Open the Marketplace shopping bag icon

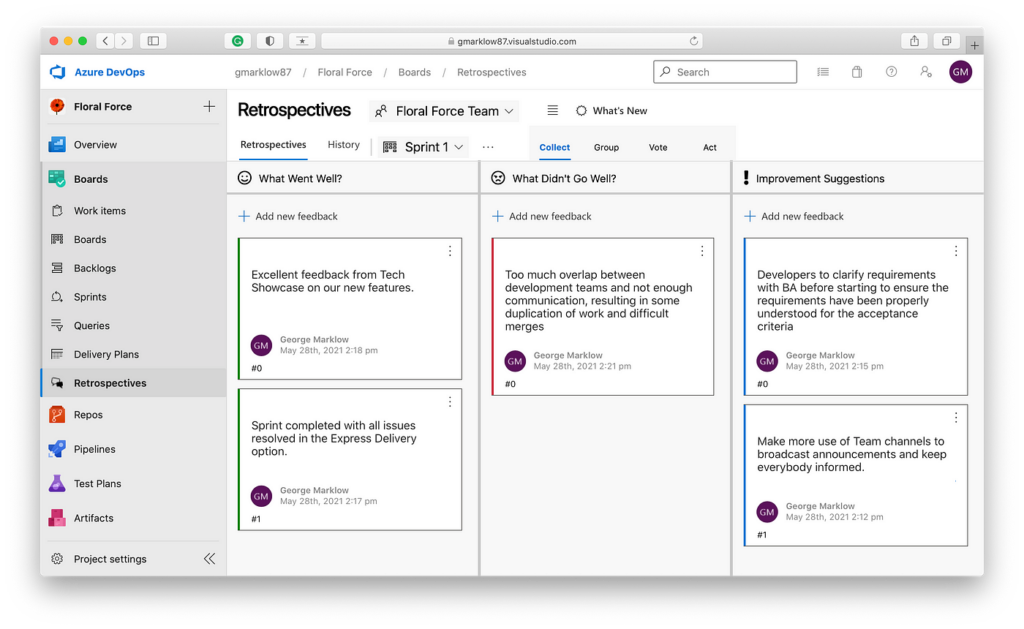pyautogui.click(x=856, y=72)
